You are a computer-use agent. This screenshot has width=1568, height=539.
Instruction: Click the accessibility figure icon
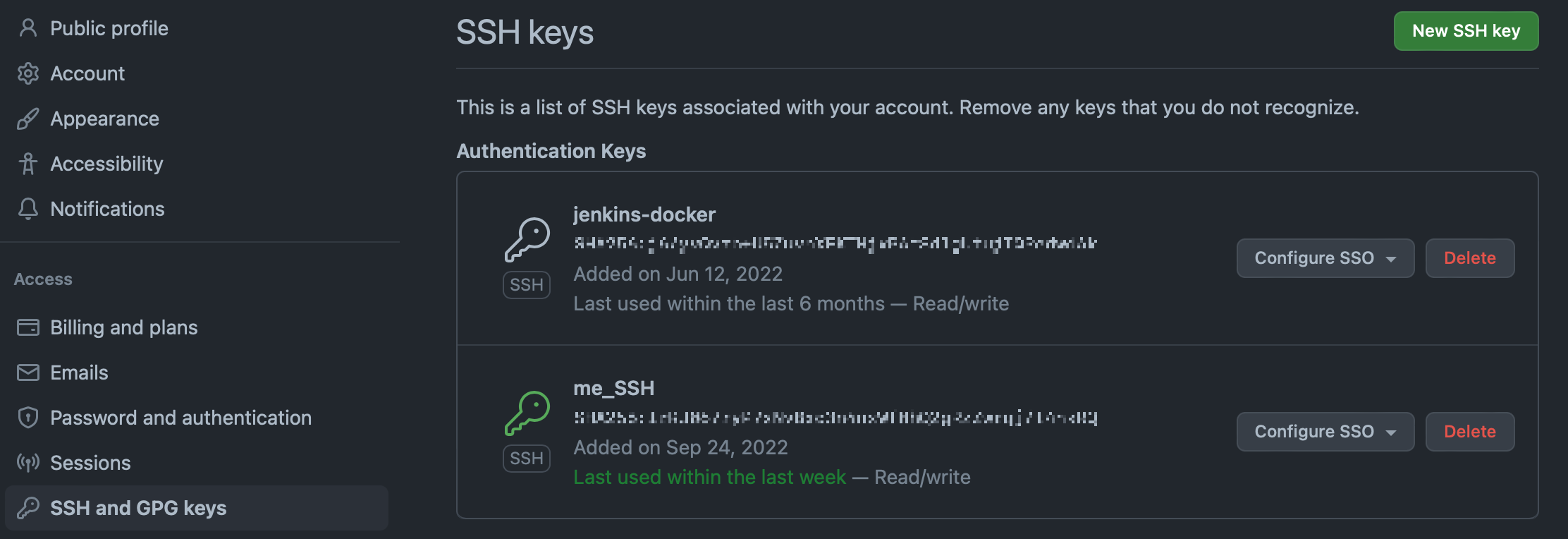coord(28,164)
